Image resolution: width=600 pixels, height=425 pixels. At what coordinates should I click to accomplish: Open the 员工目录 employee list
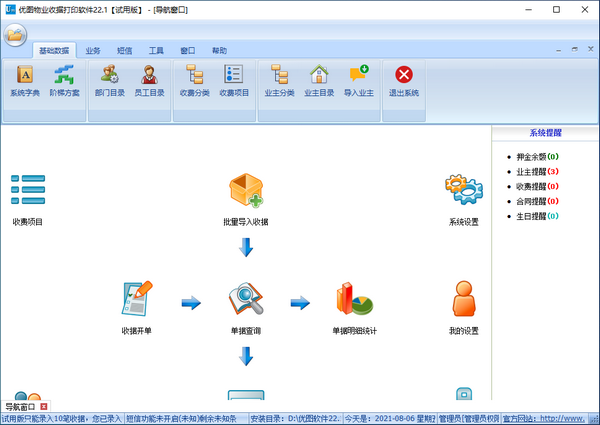click(150, 79)
